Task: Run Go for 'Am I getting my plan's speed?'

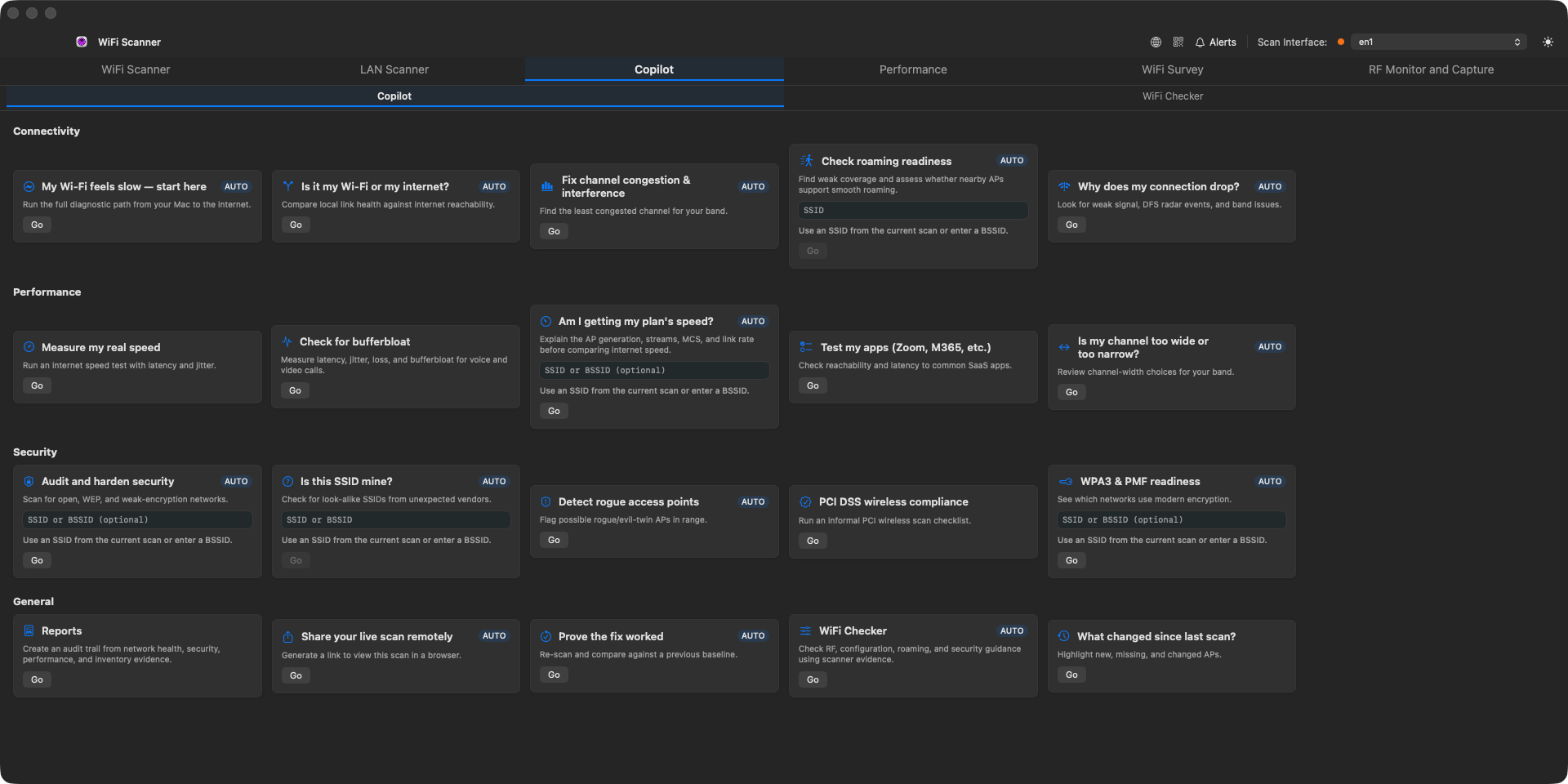Action: click(554, 411)
